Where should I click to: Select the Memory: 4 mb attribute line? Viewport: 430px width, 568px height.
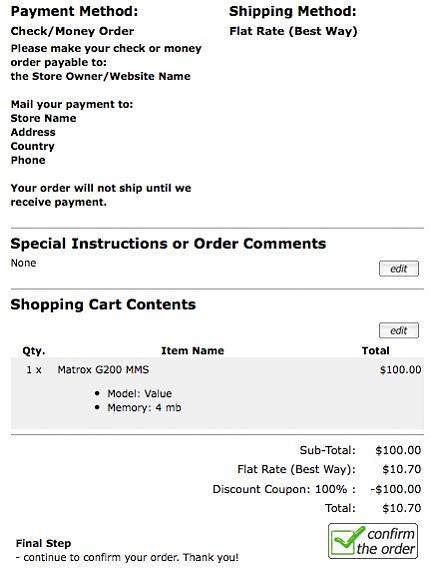(x=144, y=408)
